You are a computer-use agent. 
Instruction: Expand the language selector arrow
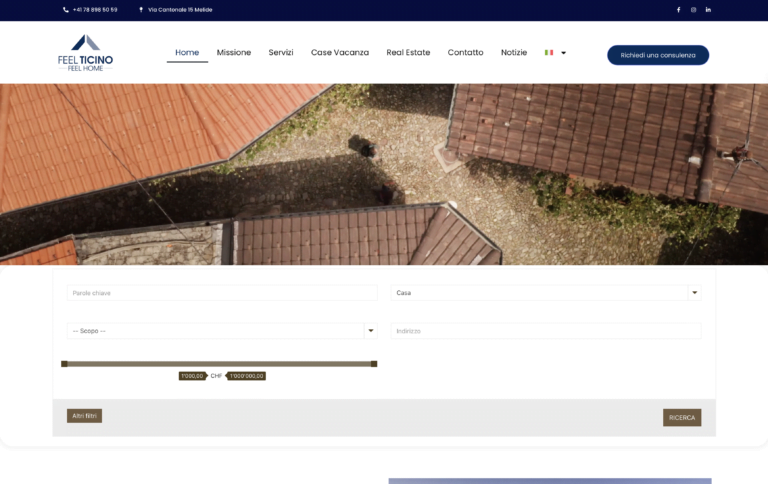(x=563, y=53)
